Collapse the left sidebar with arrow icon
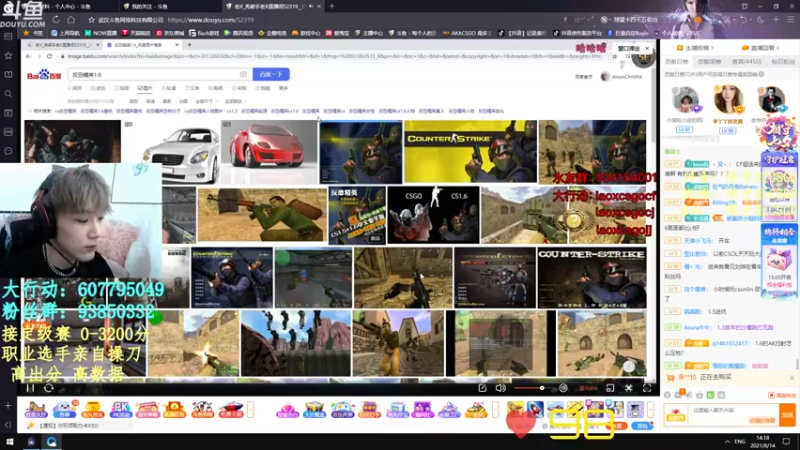800x450 pixels. [x=8, y=424]
